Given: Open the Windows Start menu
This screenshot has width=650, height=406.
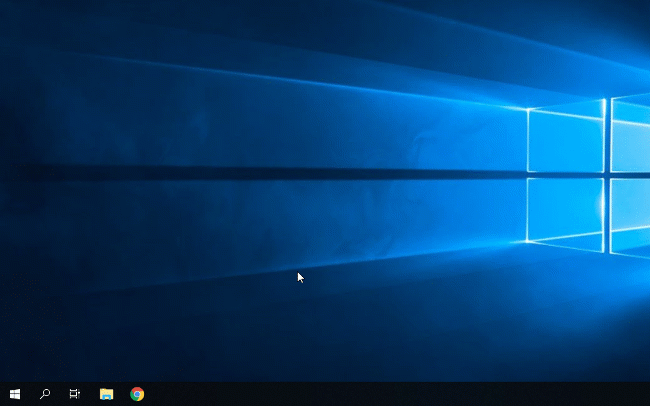Looking at the screenshot, I should pos(15,394).
